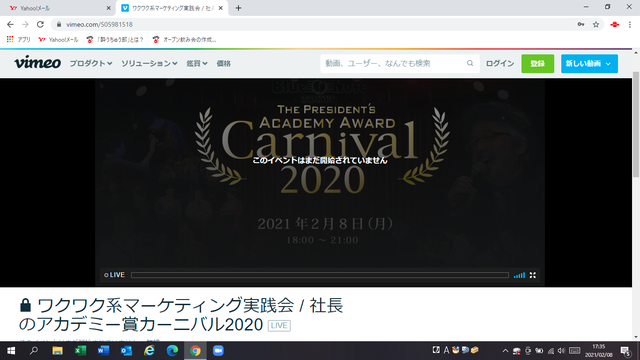Expand the ソリューション menu

click(x=149, y=63)
